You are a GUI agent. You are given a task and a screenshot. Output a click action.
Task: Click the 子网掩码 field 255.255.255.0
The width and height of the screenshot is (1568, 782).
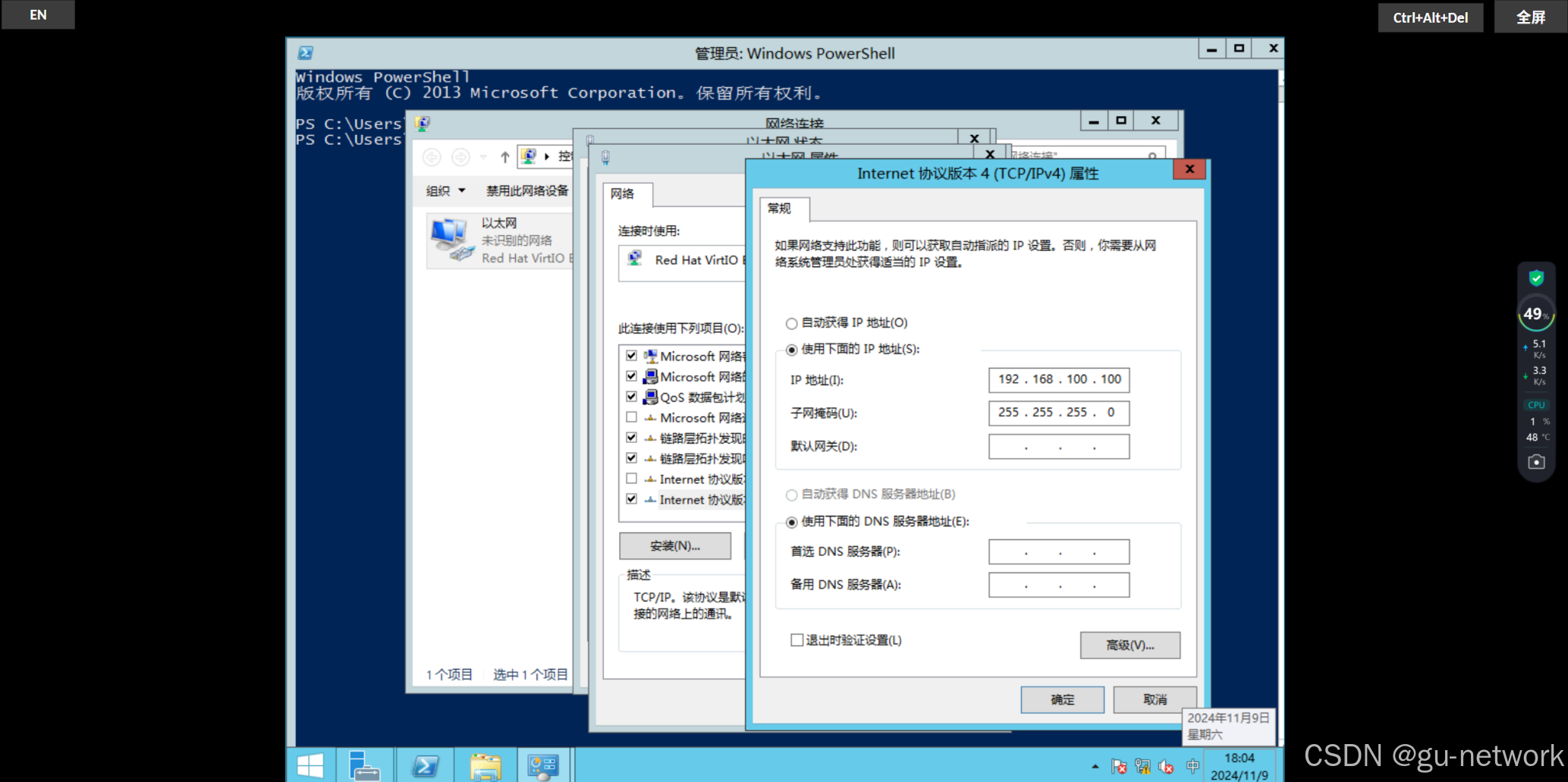point(1059,413)
